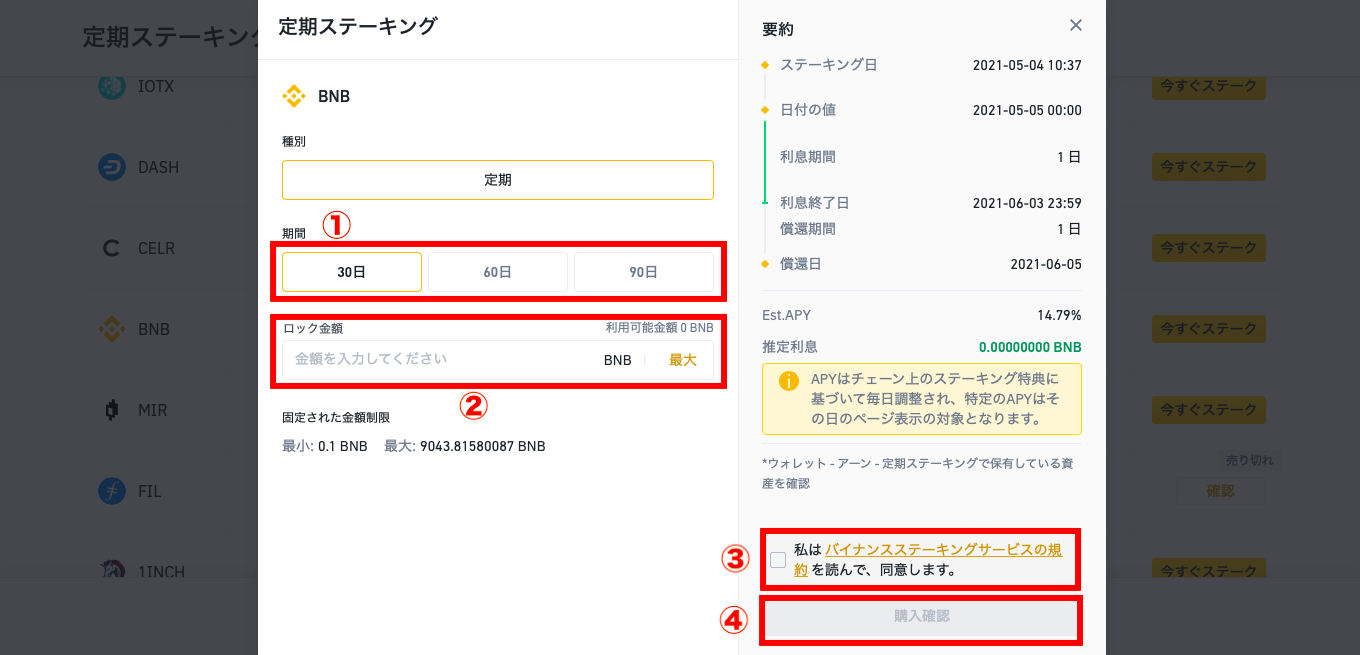Click 今すぐステーク button for DASH row
Image resolution: width=1360 pixels, height=655 pixels.
click(1209, 167)
